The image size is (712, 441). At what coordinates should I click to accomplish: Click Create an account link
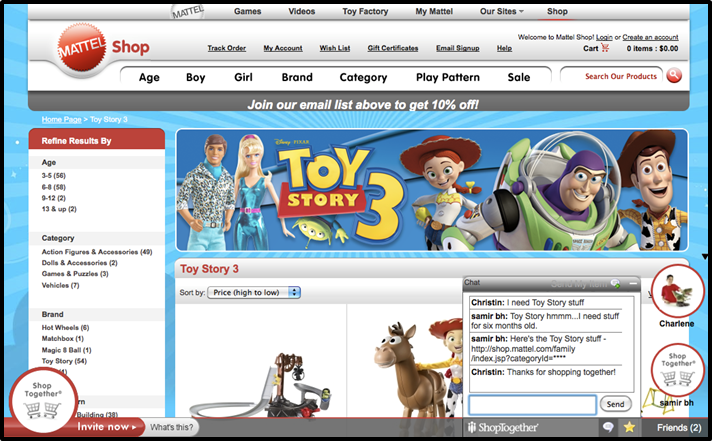point(650,37)
